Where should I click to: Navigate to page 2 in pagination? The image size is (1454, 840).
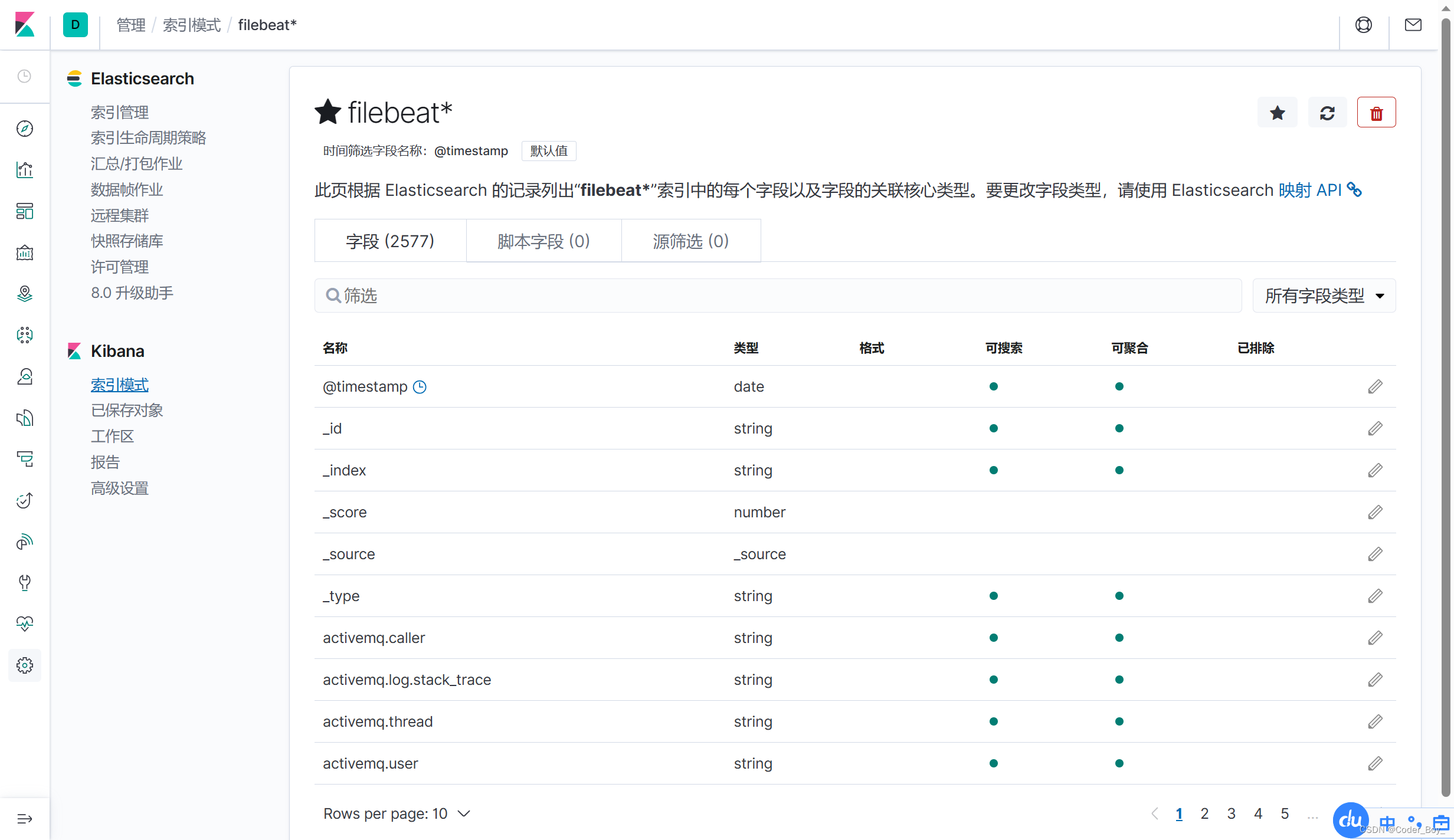pyautogui.click(x=1203, y=812)
